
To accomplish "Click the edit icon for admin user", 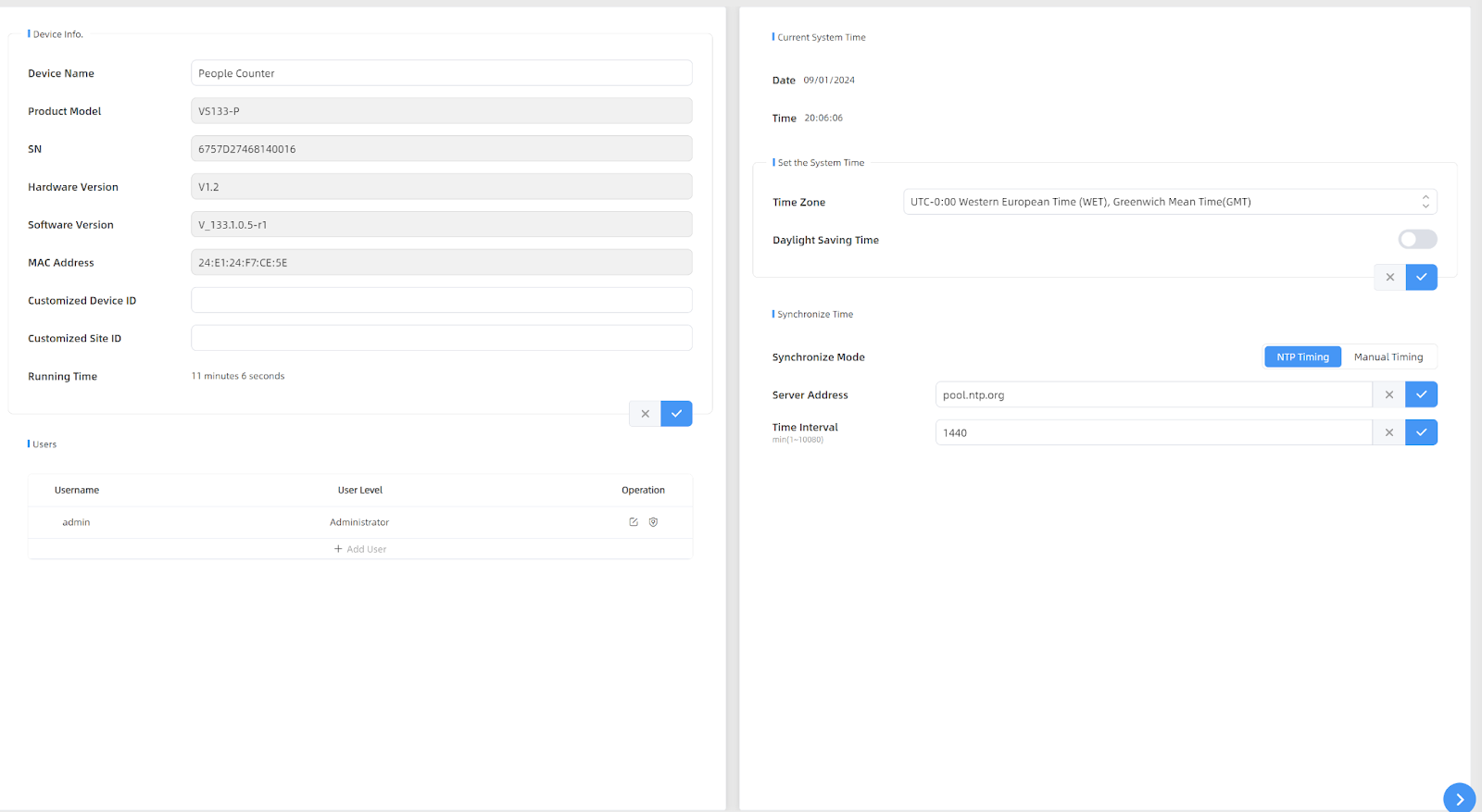I will 634,522.
